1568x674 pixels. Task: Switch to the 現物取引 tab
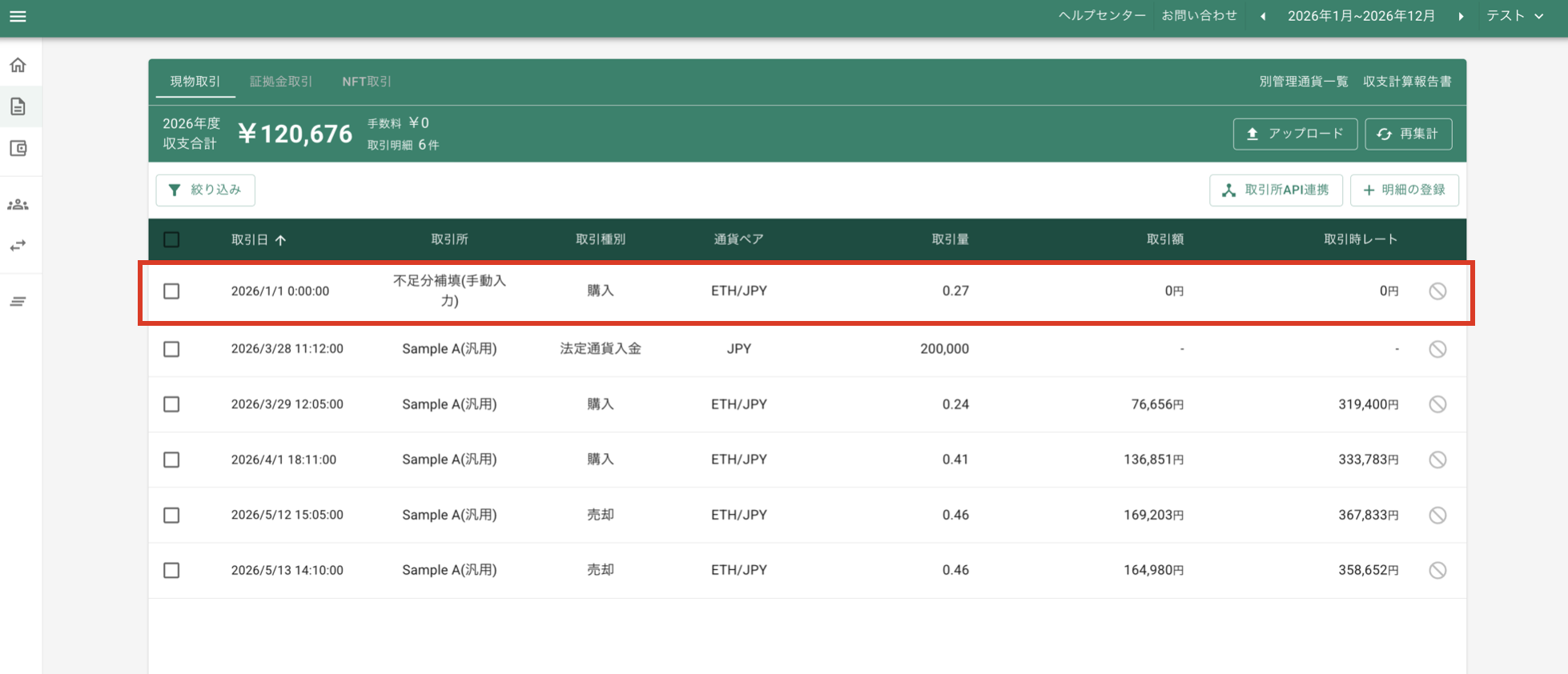click(195, 82)
